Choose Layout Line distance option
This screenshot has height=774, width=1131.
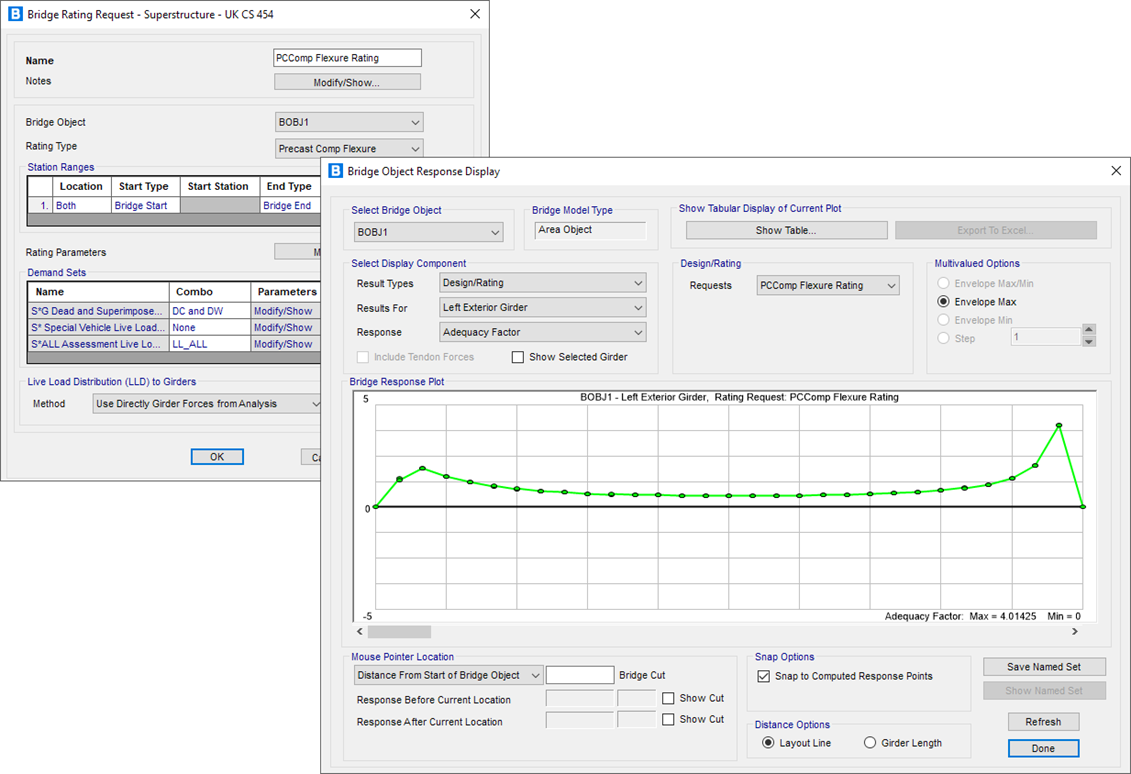(768, 743)
